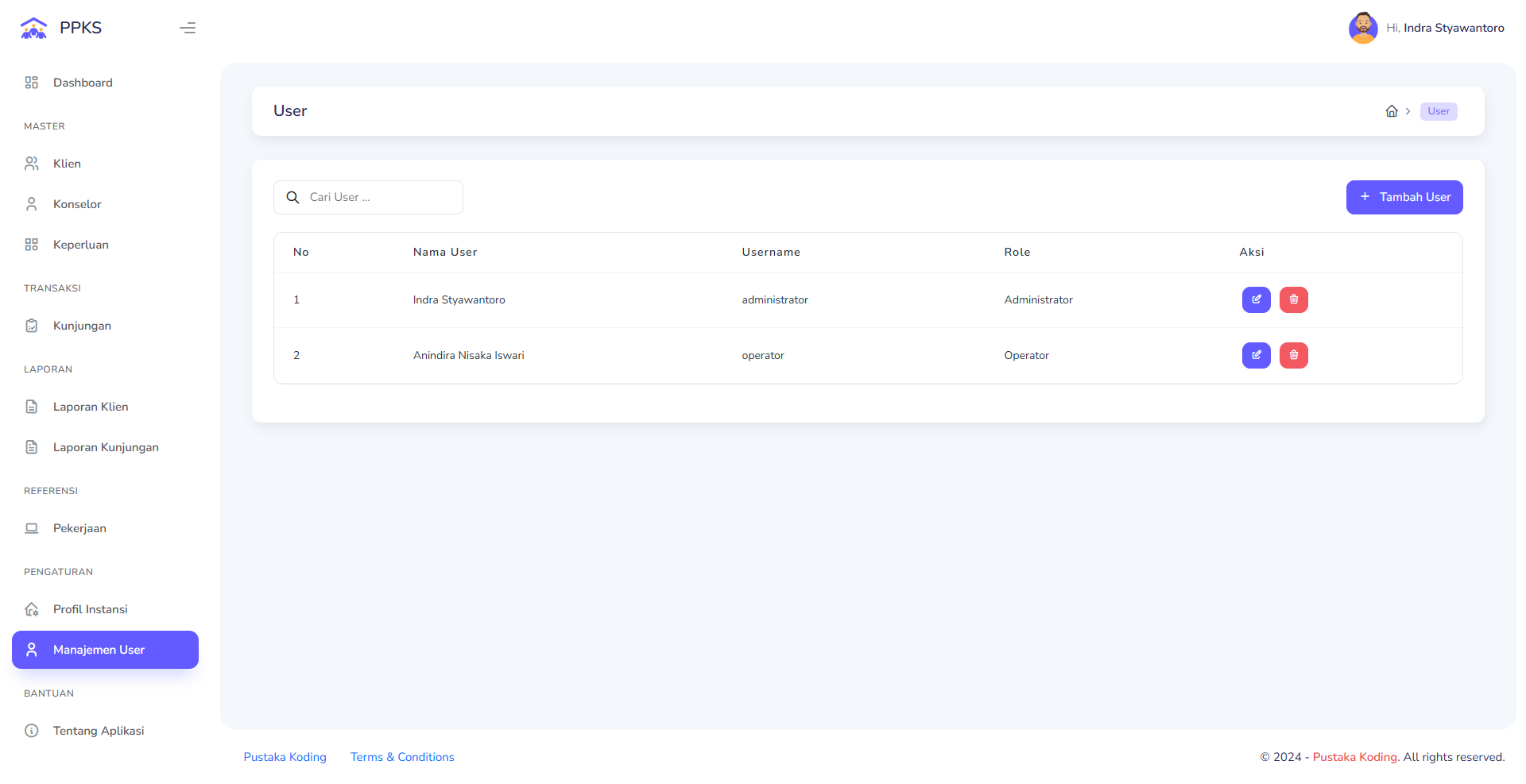Click the home icon in the breadcrumb
Image resolution: width=1526 pixels, height=784 pixels.
(1392, 111)
